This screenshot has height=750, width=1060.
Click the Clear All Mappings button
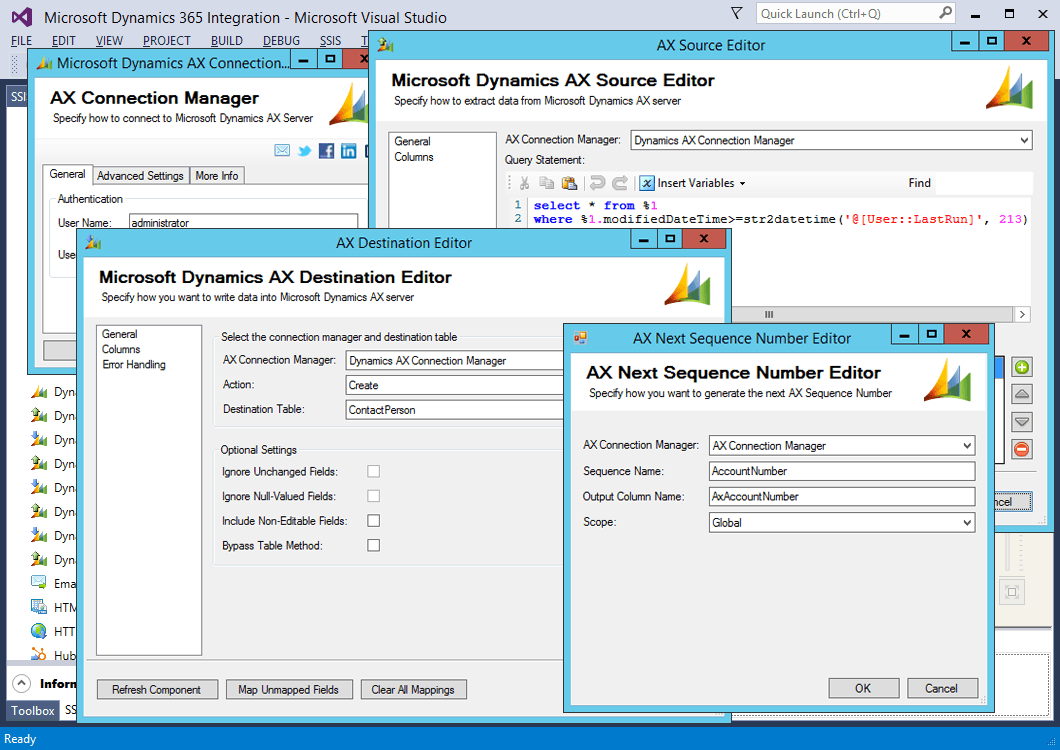(x=413, y=690)
